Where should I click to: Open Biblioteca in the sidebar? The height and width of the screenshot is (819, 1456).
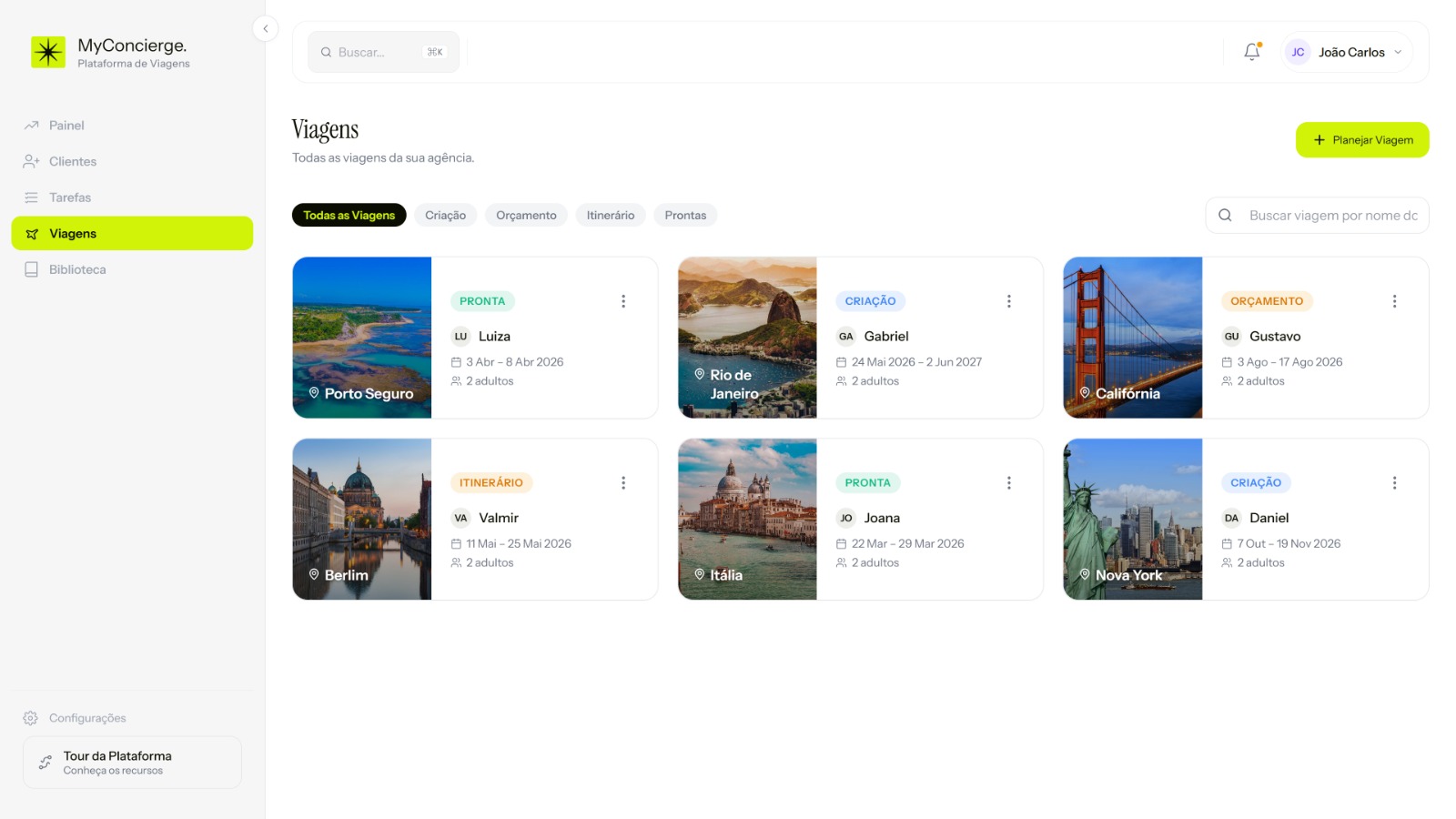132,269
